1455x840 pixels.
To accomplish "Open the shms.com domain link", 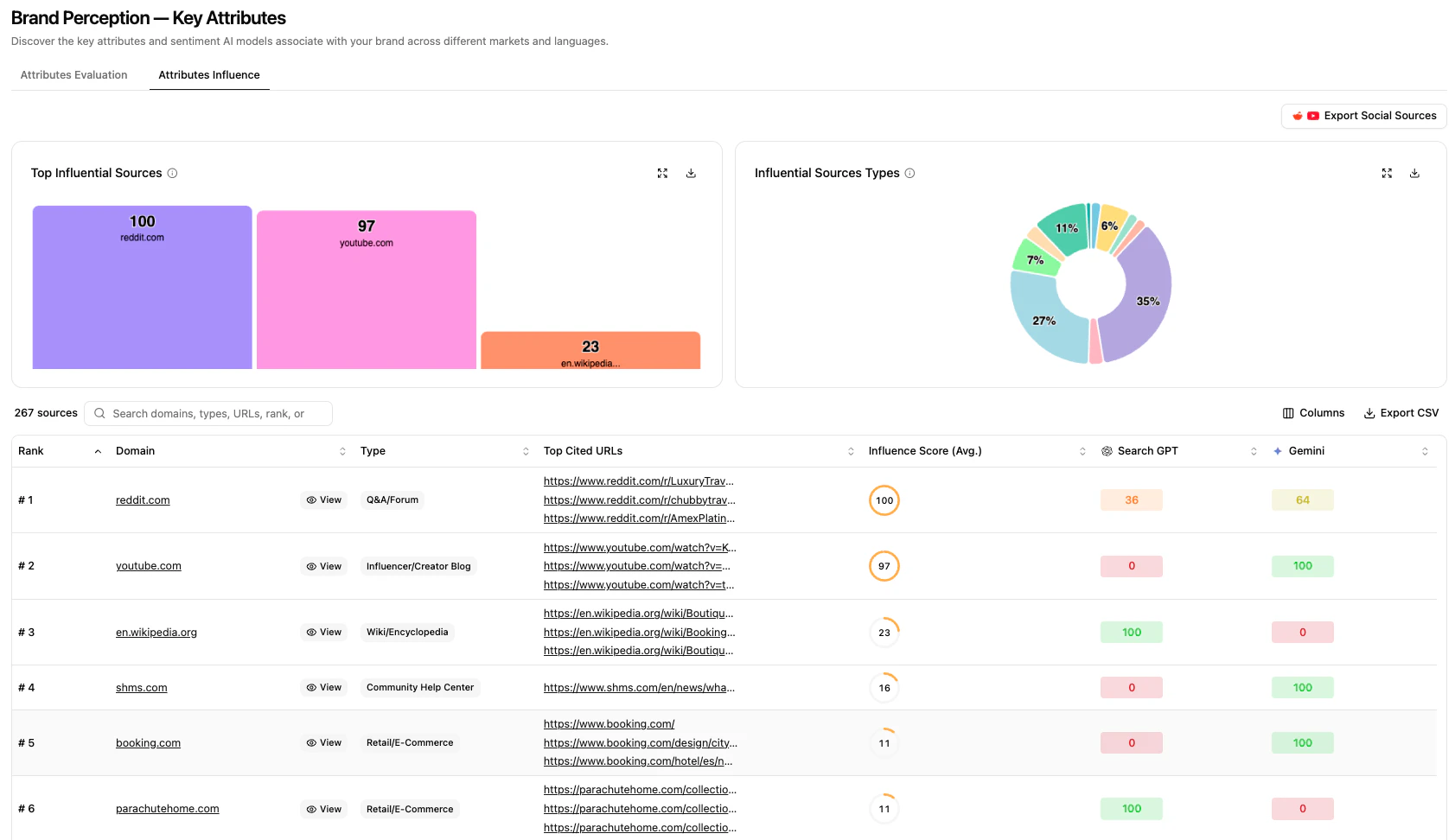I will point(142,688).
